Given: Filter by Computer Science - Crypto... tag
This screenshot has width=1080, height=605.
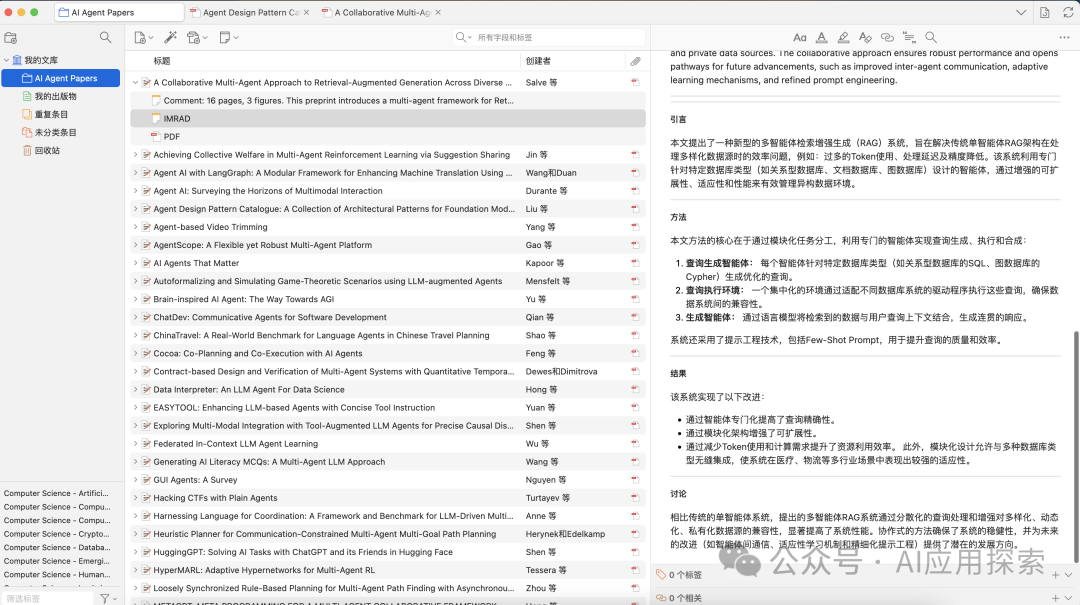Looking at the screenshot, I should click(56, 534).
